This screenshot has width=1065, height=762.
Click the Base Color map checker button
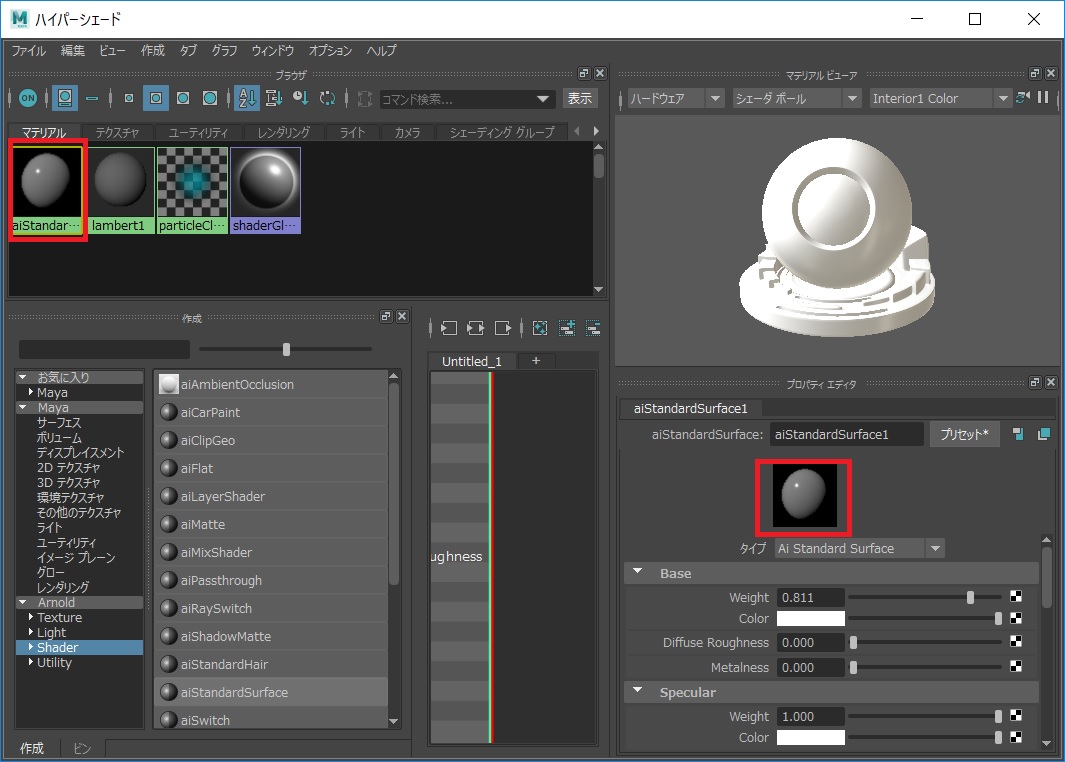pyautogui.click(x=1016, y=619)
